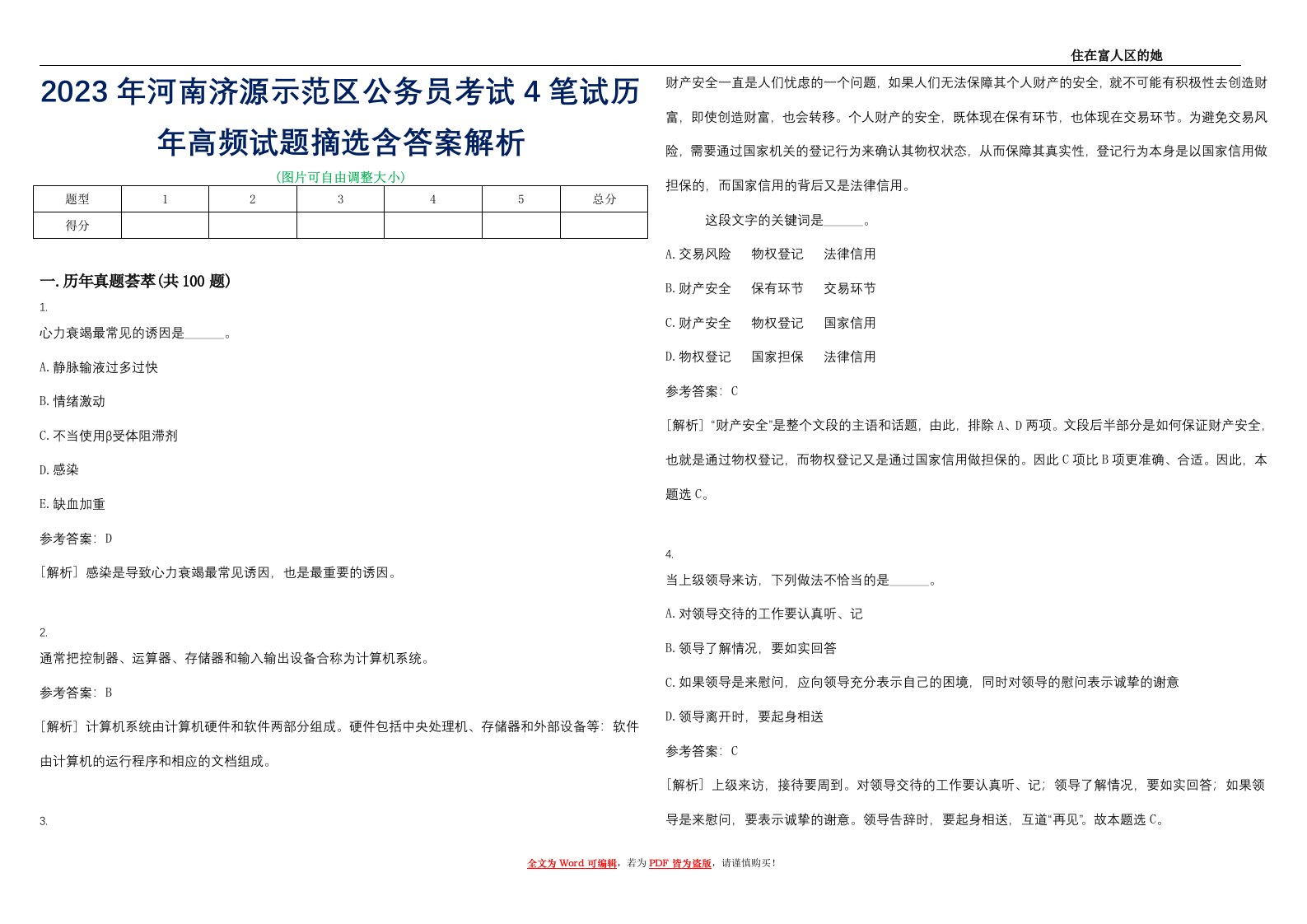The height and width of the screenshot is (924, 1307).
Task: Click the prompt '这段文字的关键词是'
Action: pyautogui.click(x=787, y=220)
